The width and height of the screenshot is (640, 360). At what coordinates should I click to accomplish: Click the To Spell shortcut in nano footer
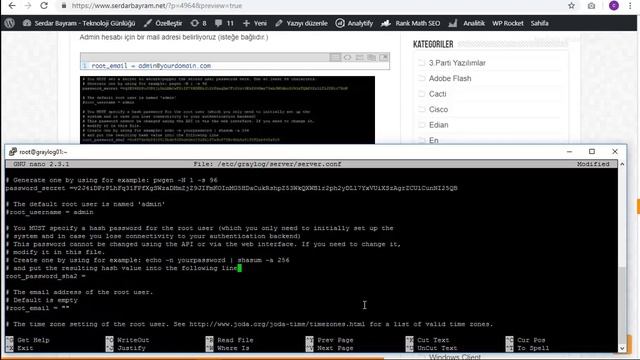click(x=527, y=348)
